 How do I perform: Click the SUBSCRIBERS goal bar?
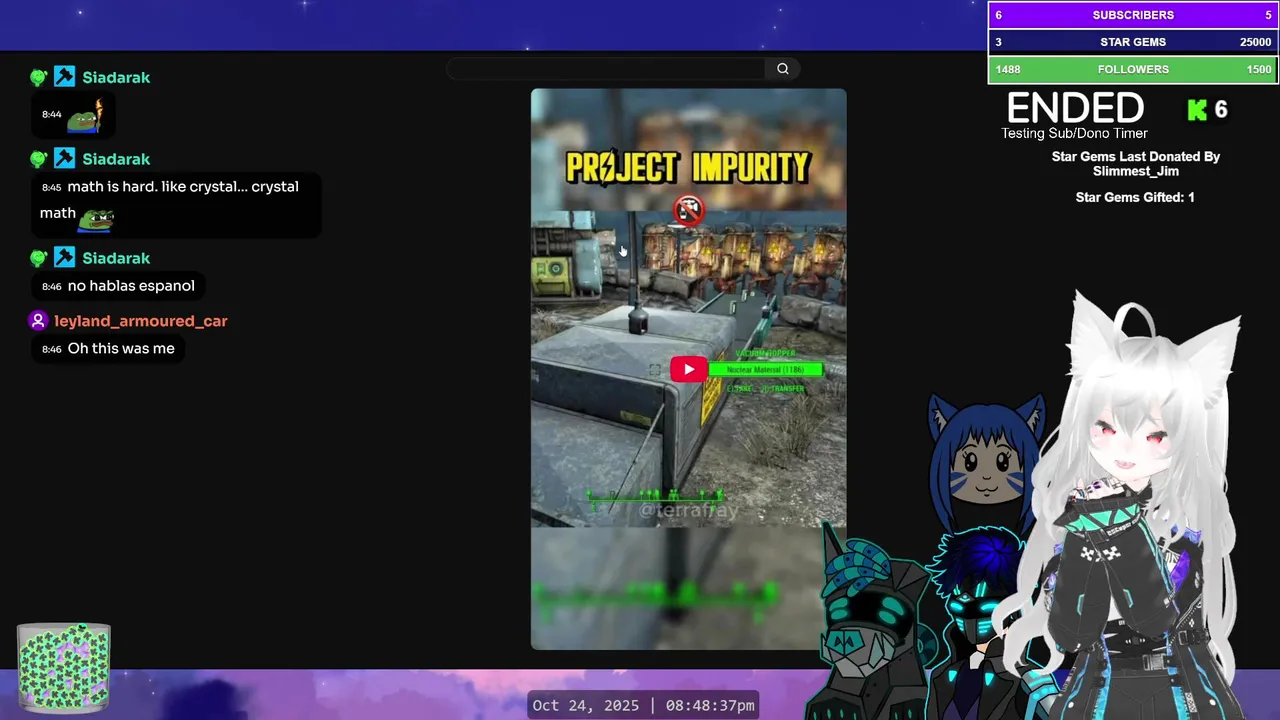tap(1133, 15)
